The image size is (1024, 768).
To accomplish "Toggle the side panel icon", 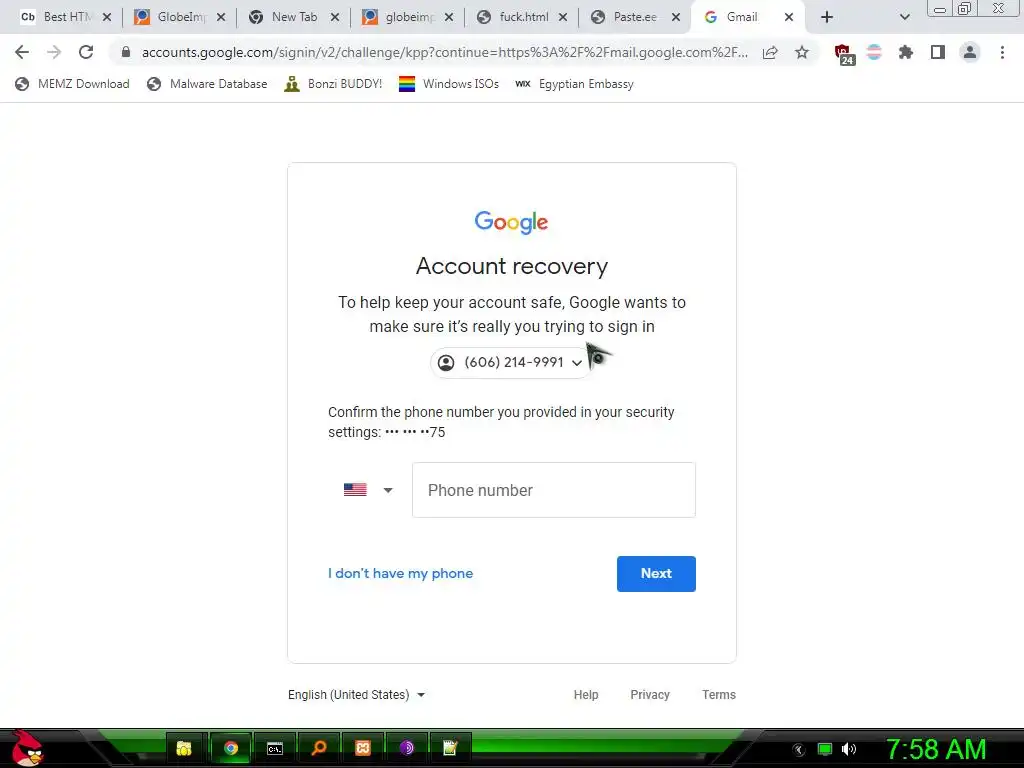I will [938, 52].
